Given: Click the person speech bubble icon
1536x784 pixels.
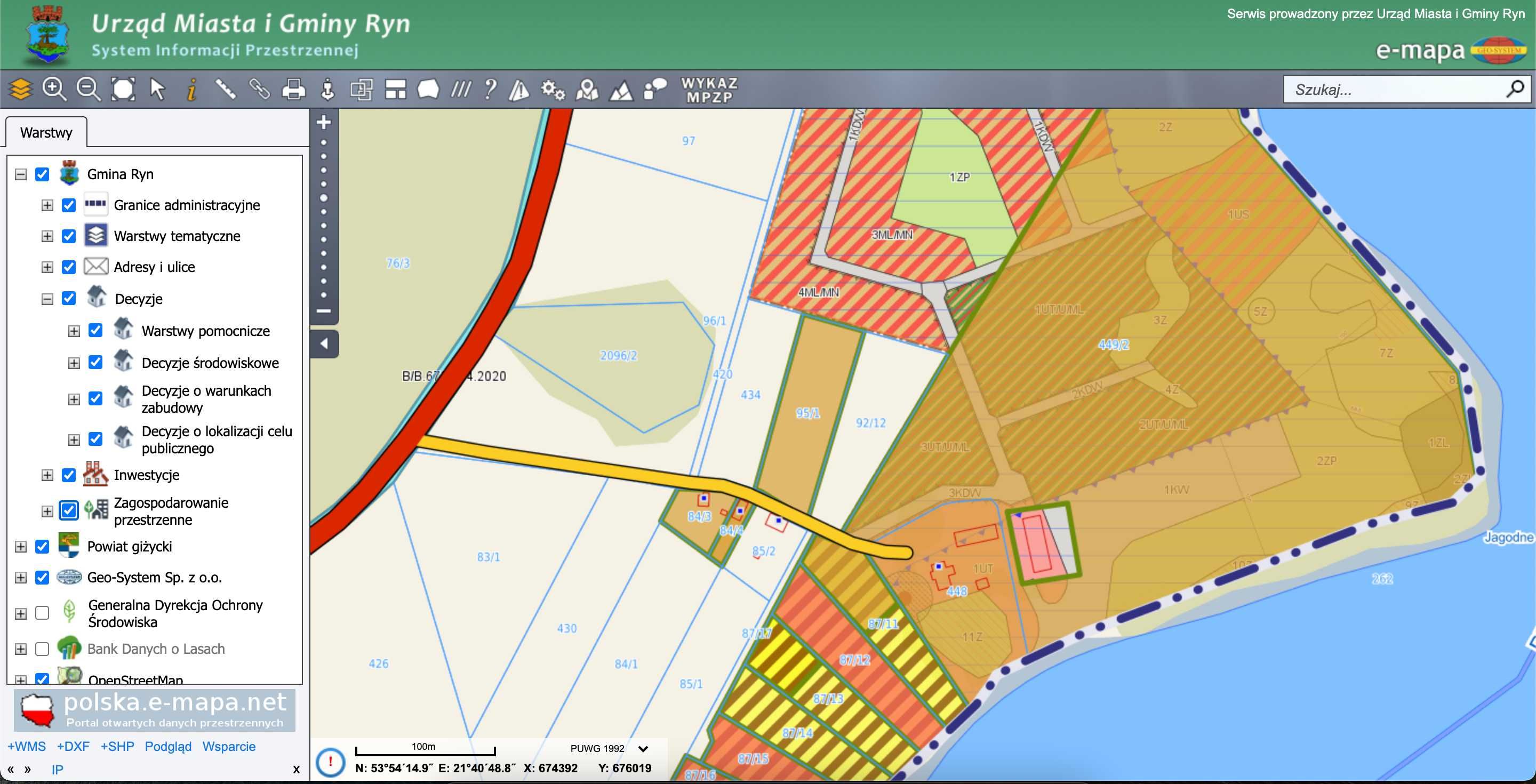Looking at the screenshot, I should (x=655, y=90).
